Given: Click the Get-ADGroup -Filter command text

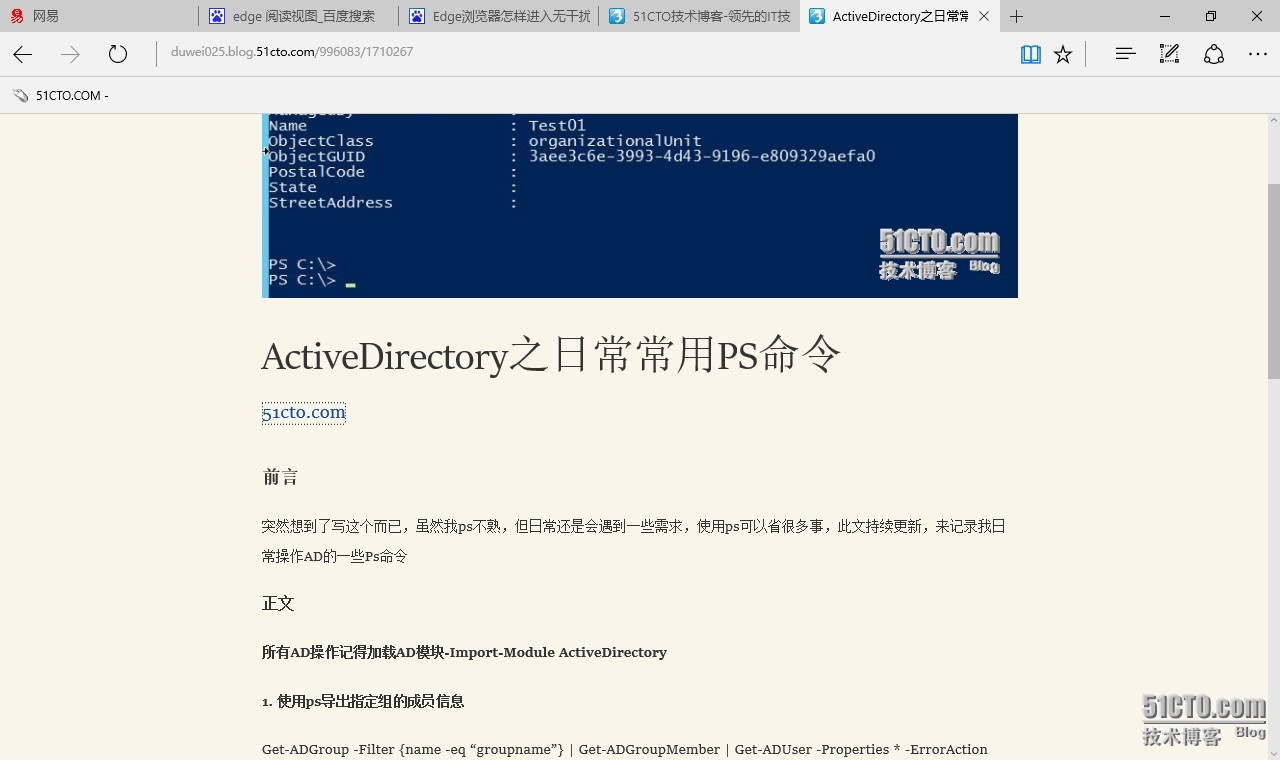Looking at the screenshot, I should 625,749.
